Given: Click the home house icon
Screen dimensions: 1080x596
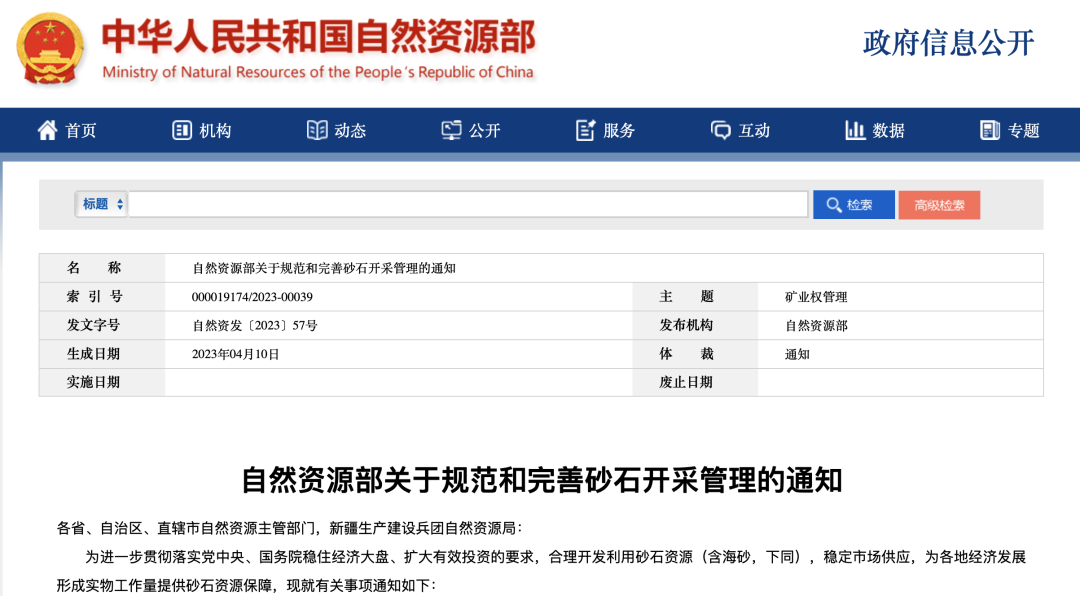Looking at the screenshot, I should point(47,130).
